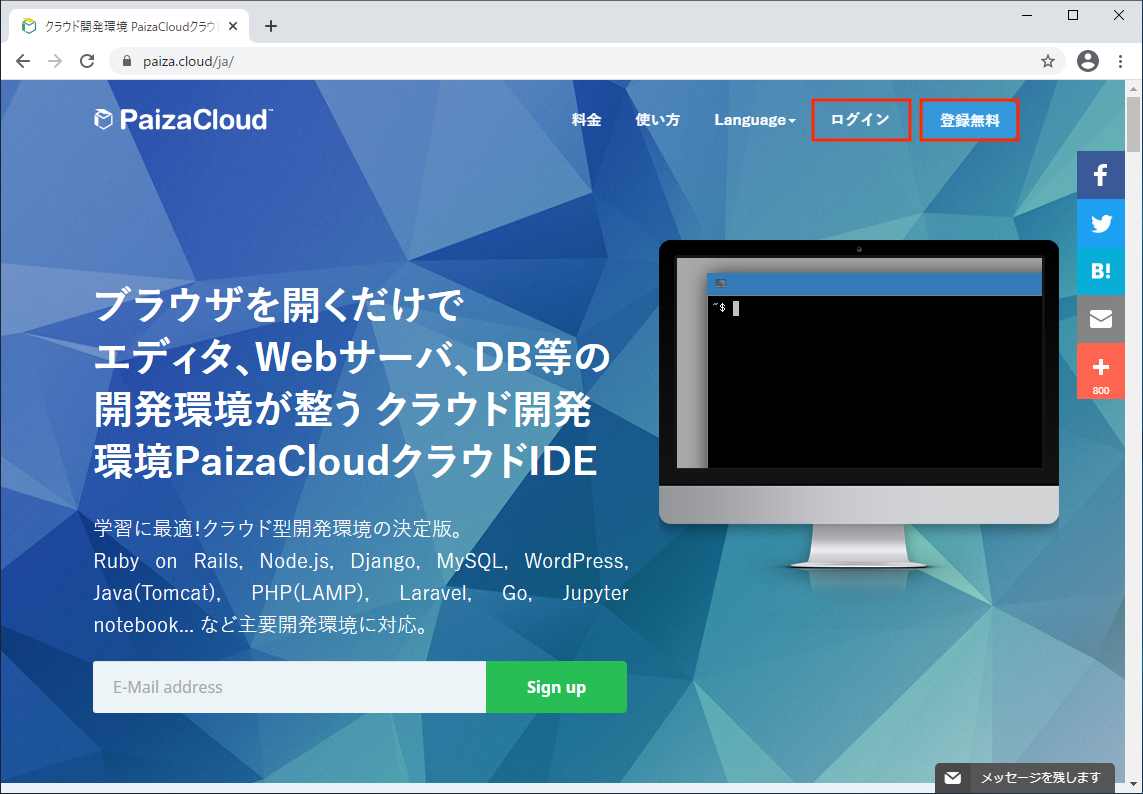The height and width of the screenshot is (794, 1143).
Task: Reload the page with refresh icon
Action: click(87, 61)
